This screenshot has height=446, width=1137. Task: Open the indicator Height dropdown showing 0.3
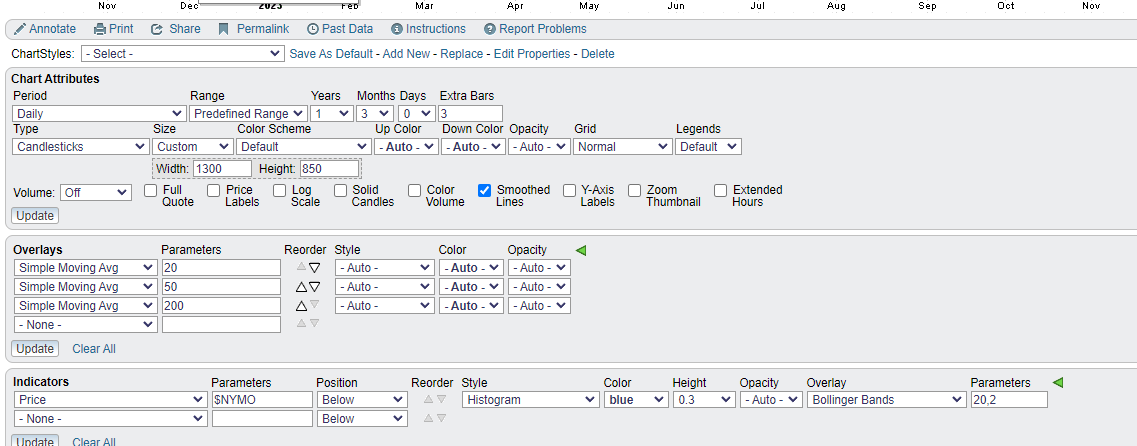click(703, 400)
